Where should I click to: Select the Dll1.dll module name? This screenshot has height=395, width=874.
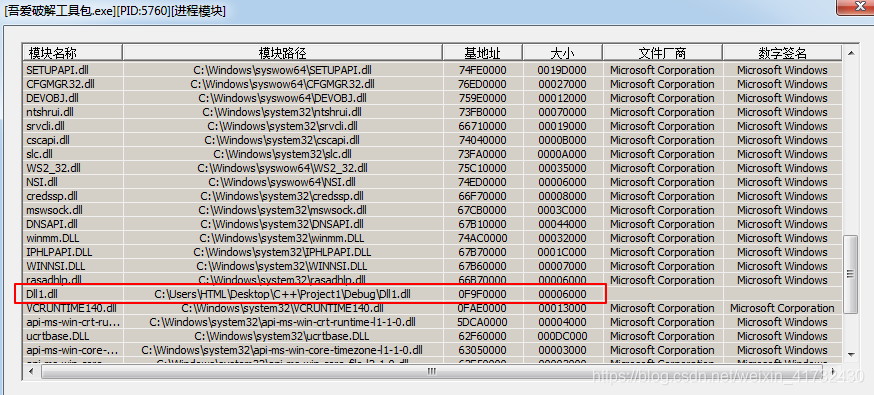click(42, 294)
